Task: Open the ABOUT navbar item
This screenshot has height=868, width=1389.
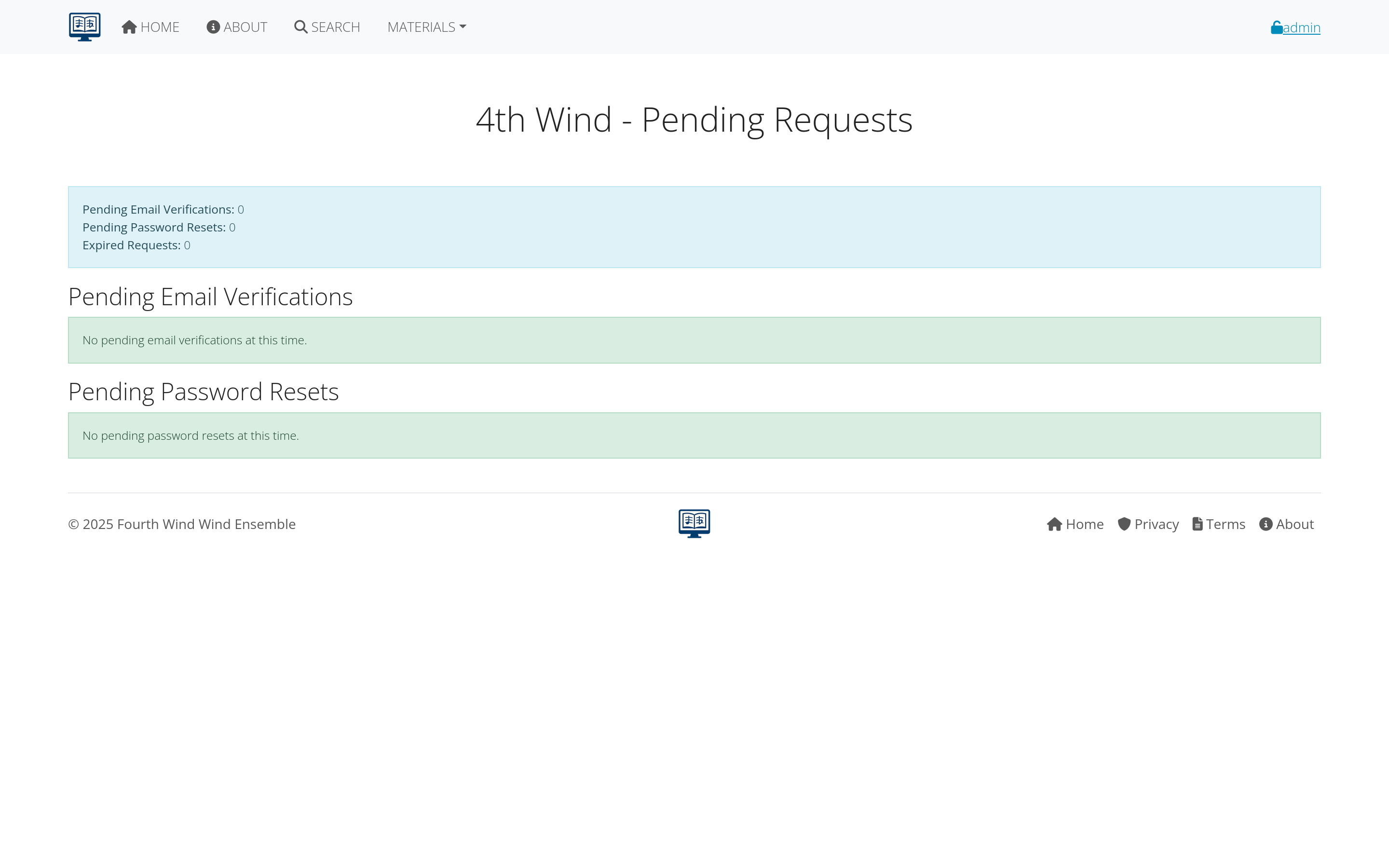Action: coord(245,27)
